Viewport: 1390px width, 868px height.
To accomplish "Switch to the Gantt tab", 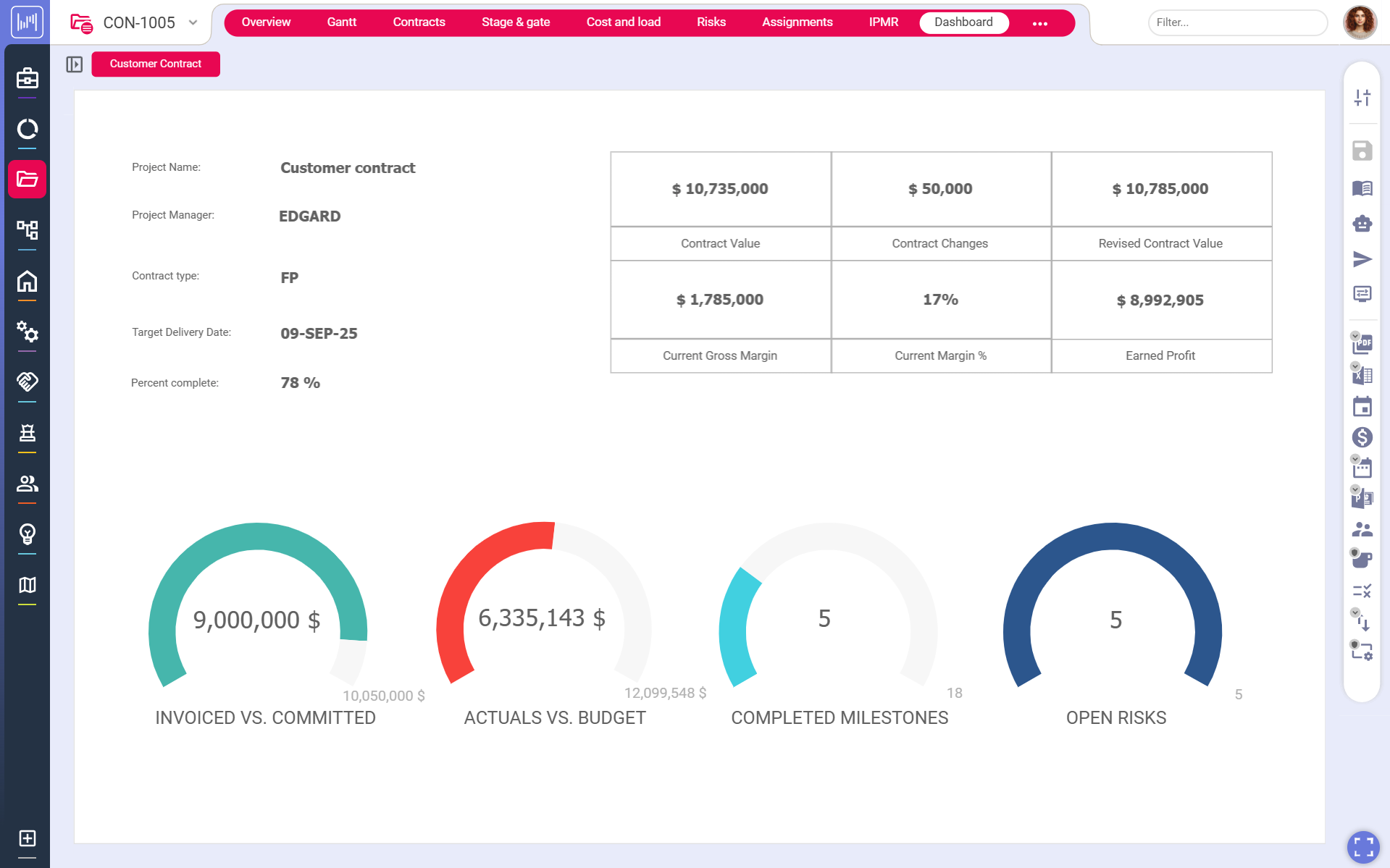I will point(341,22).
